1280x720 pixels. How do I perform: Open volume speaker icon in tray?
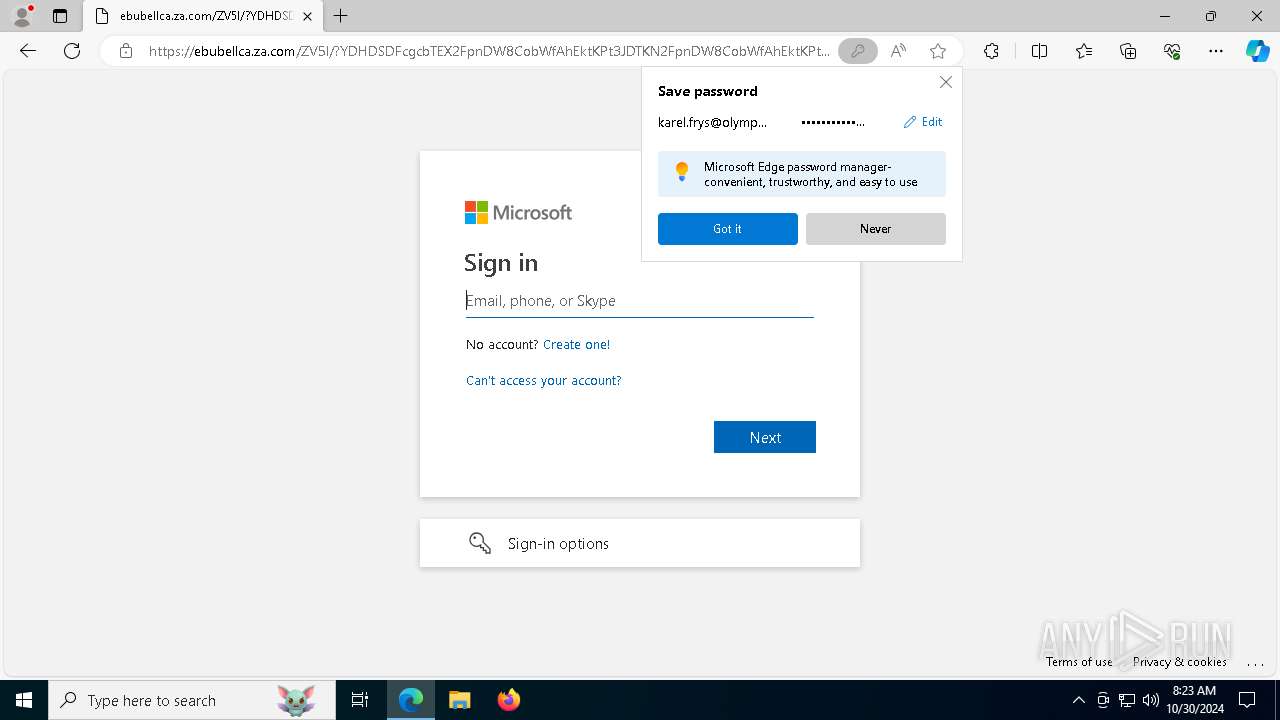click(x=1151, y=700)
